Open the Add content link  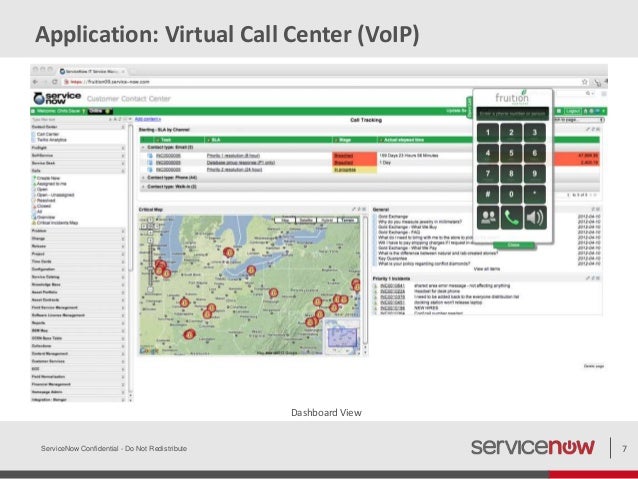point(148,119)
